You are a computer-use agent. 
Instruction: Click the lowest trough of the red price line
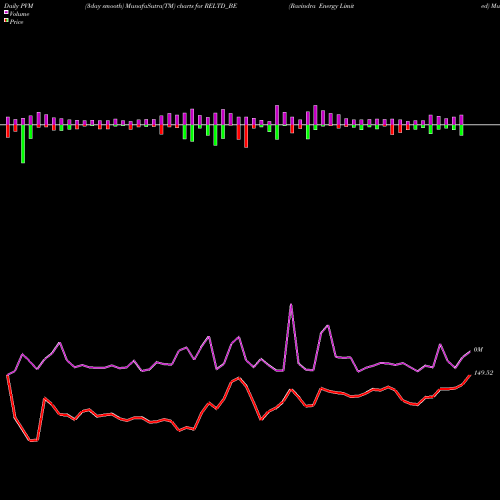[33, 441]
